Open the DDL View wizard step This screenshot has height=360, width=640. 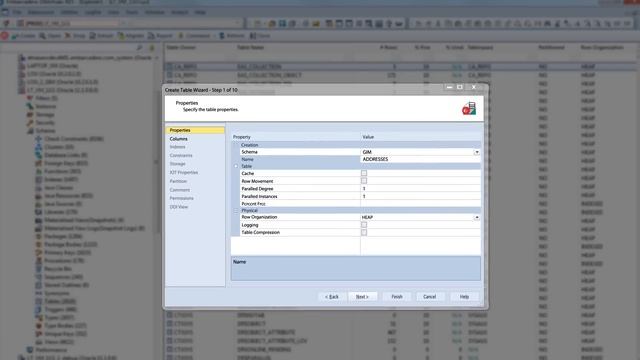pyautogui.click(x=179, y=207)
